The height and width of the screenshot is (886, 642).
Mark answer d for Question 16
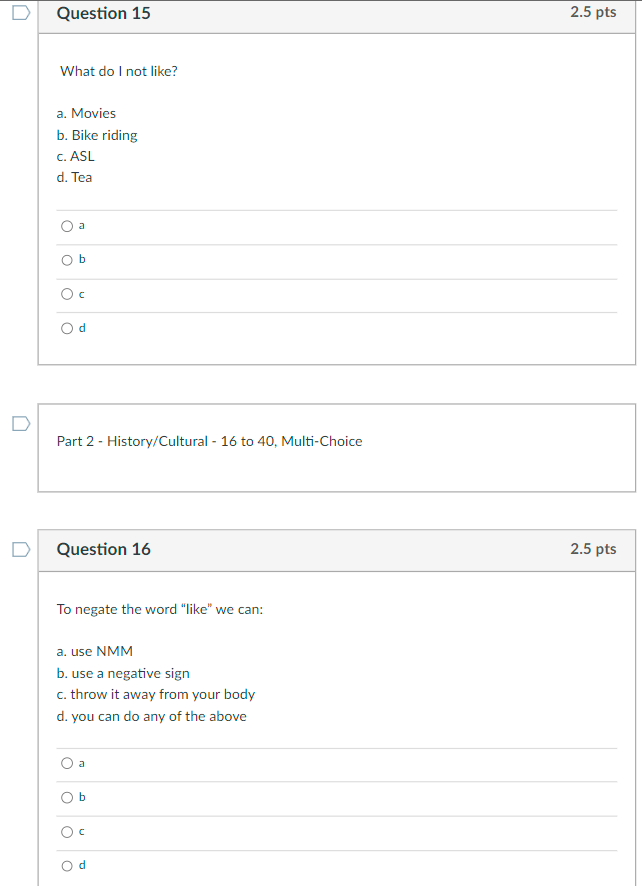[67, 866]
